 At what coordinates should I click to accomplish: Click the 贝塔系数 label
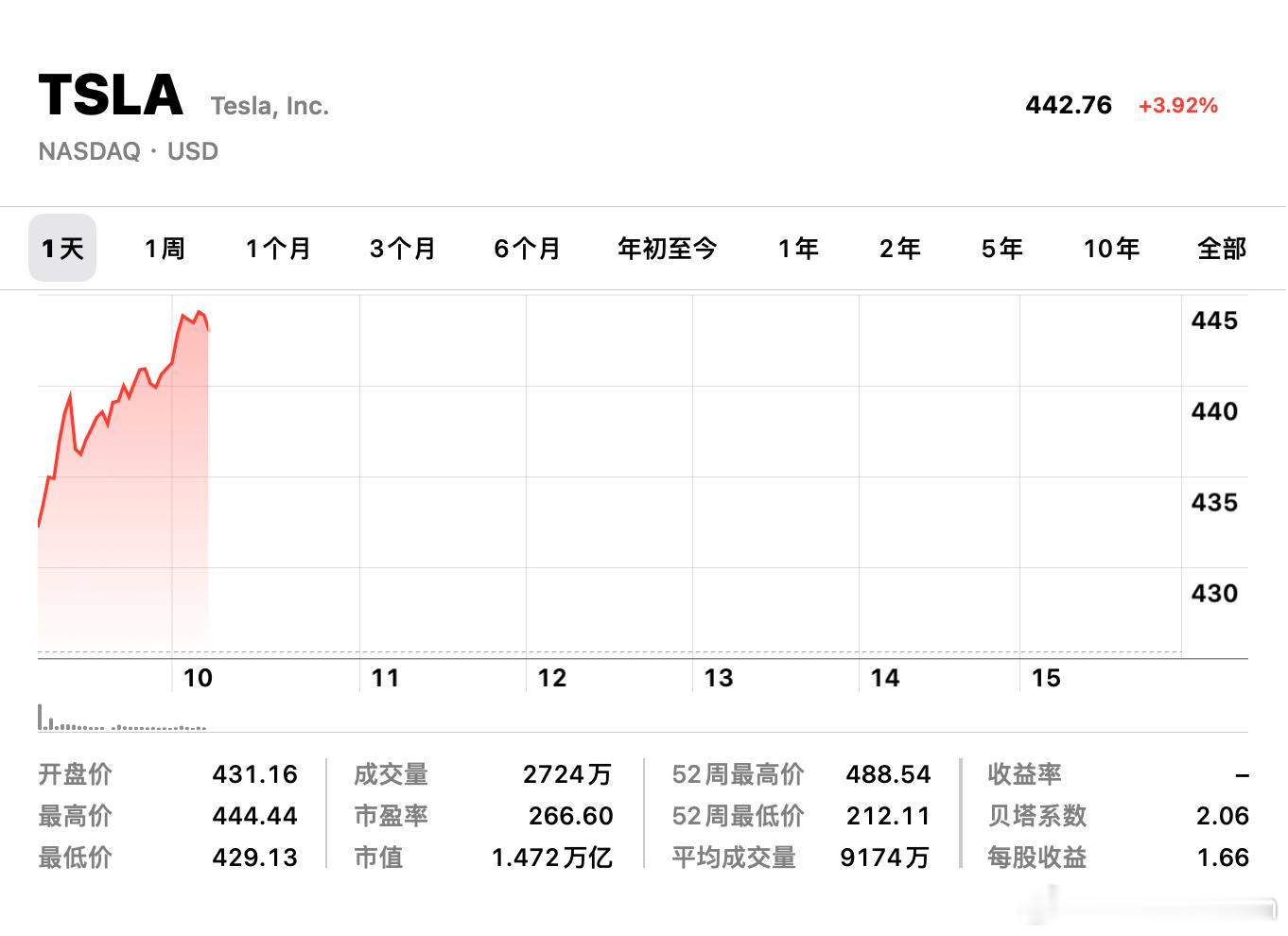(x=1036, y=816)
